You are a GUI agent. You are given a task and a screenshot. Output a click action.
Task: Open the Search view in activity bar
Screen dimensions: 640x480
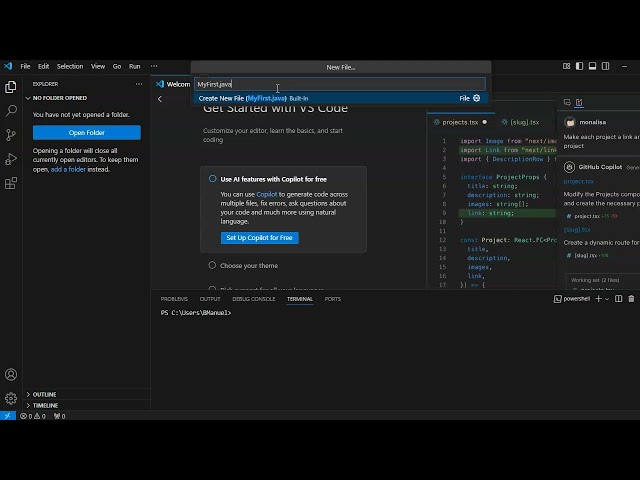tap(11, 111)
